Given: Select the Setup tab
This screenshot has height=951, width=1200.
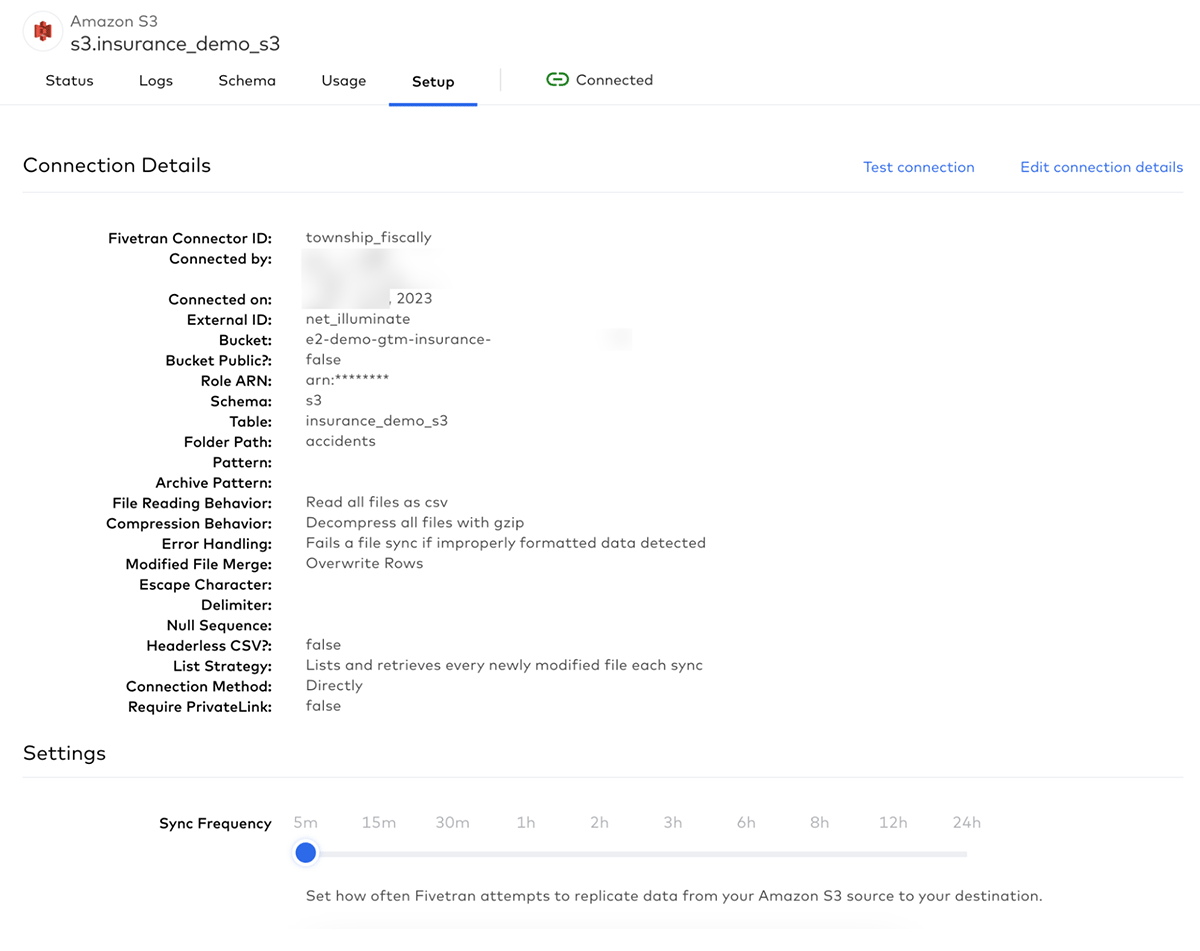Looking at the screenshot, I should coord(432,81).
